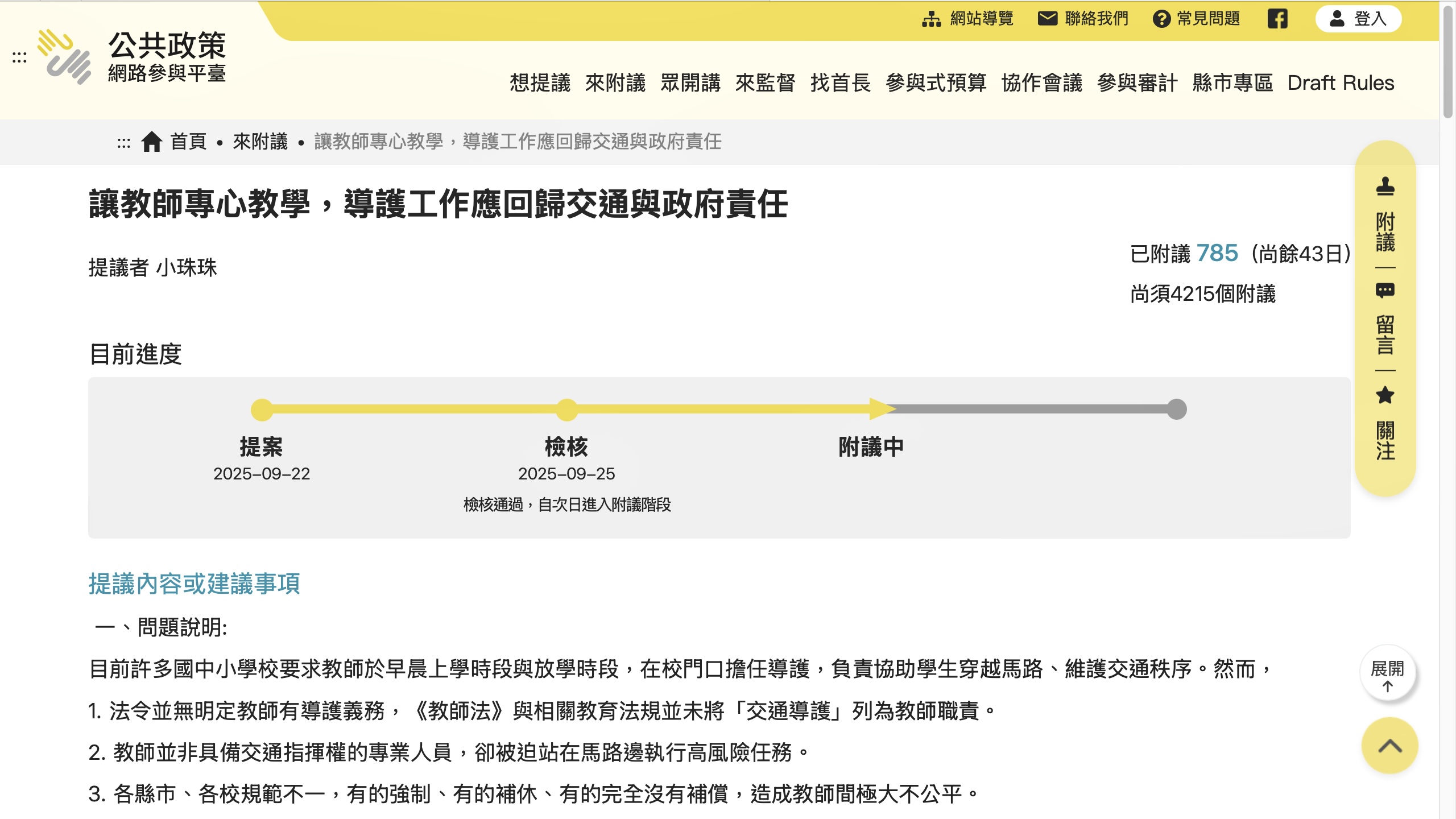
Task: Click the person icon on 登入 button
Action: [1337, 19]
